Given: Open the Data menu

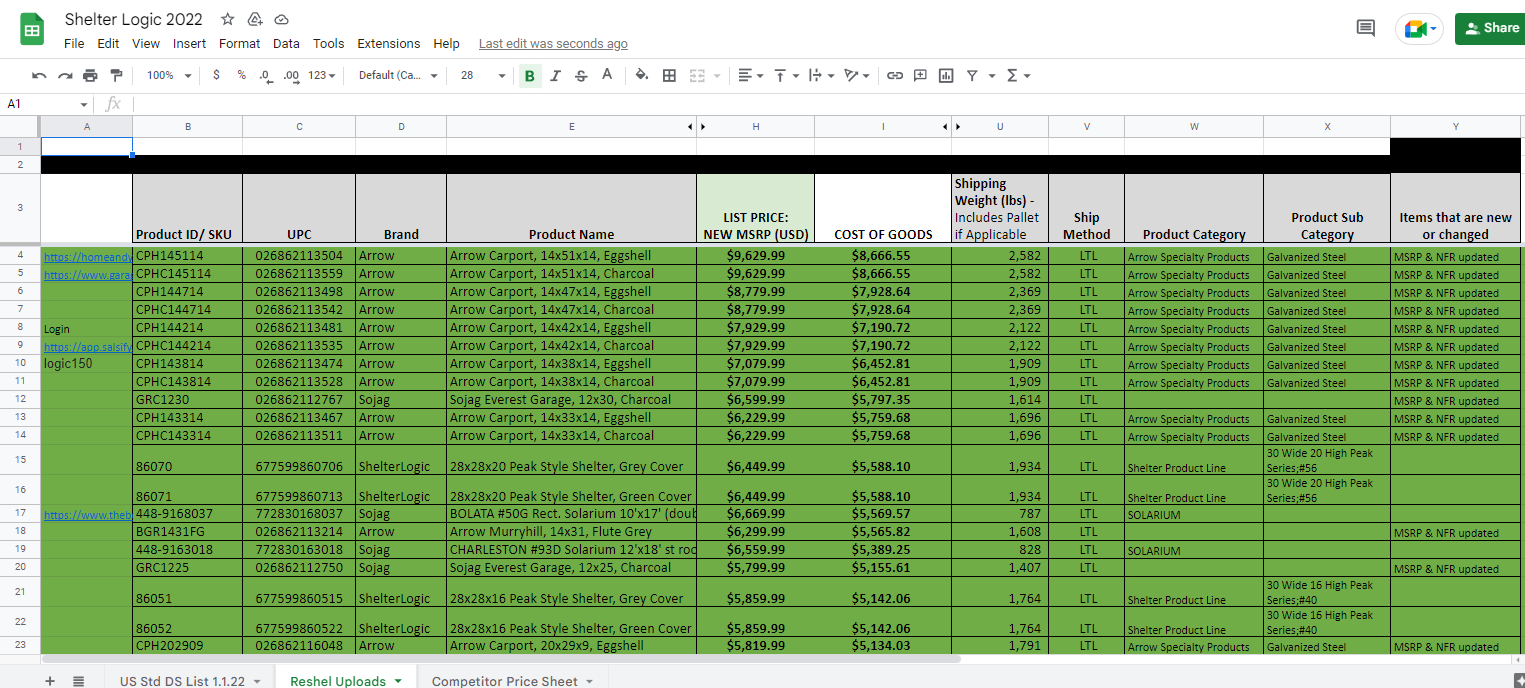Looking at the screenshot, I should (x=286, y=43).
